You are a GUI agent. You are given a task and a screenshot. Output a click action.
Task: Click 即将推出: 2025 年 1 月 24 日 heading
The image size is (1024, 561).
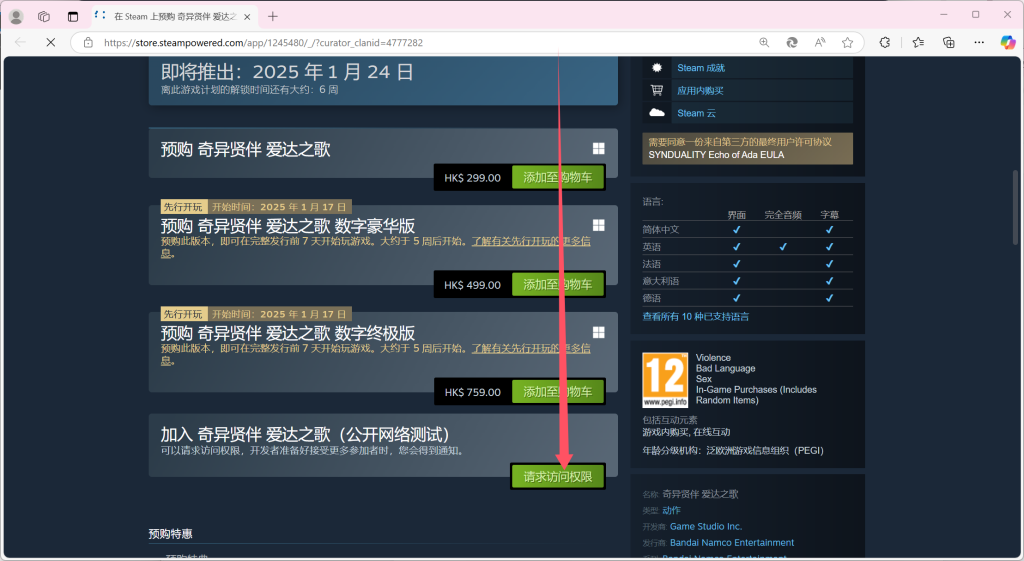click(287, 72)
